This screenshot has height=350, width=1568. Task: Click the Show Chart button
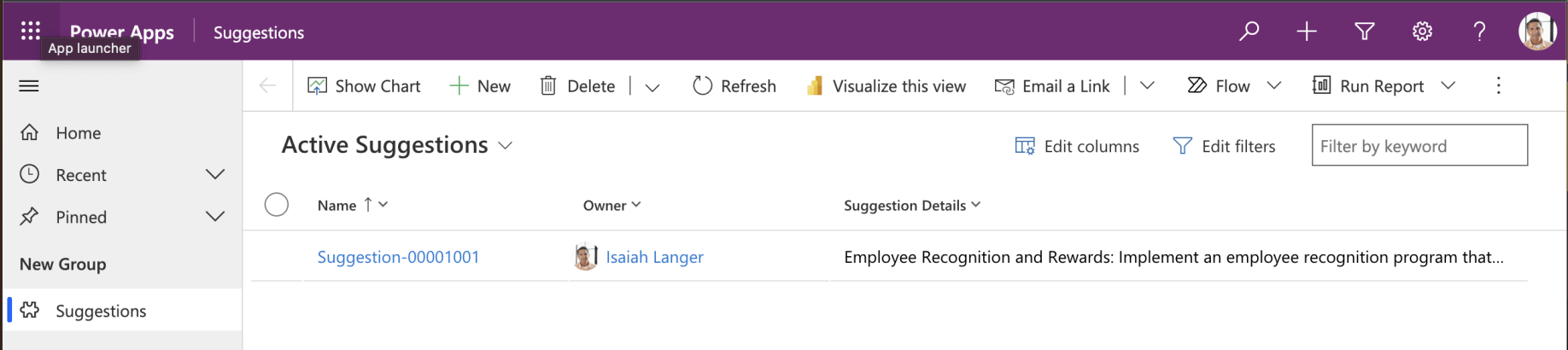[365, 86]
